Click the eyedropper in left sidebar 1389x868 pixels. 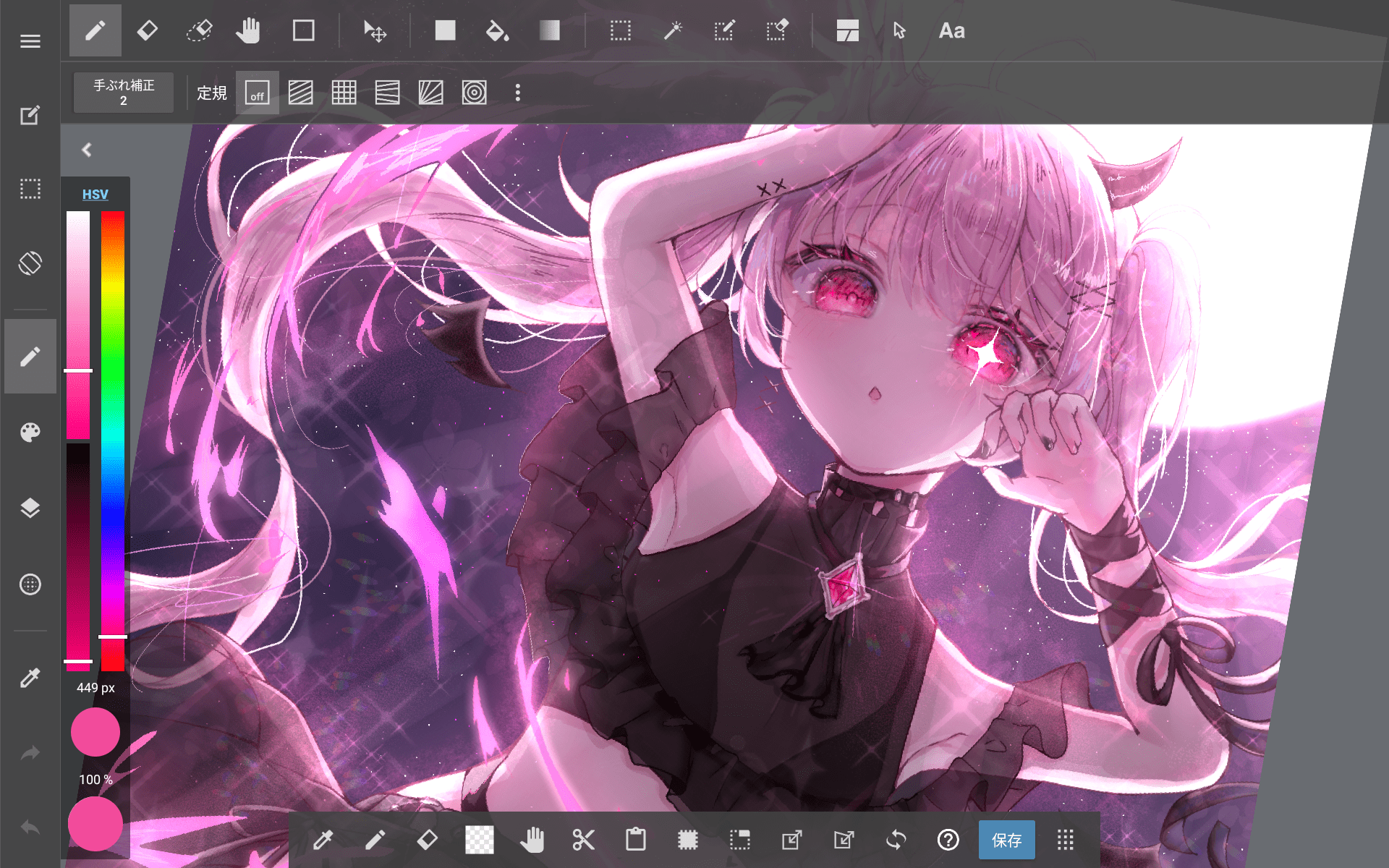[30, 678]
